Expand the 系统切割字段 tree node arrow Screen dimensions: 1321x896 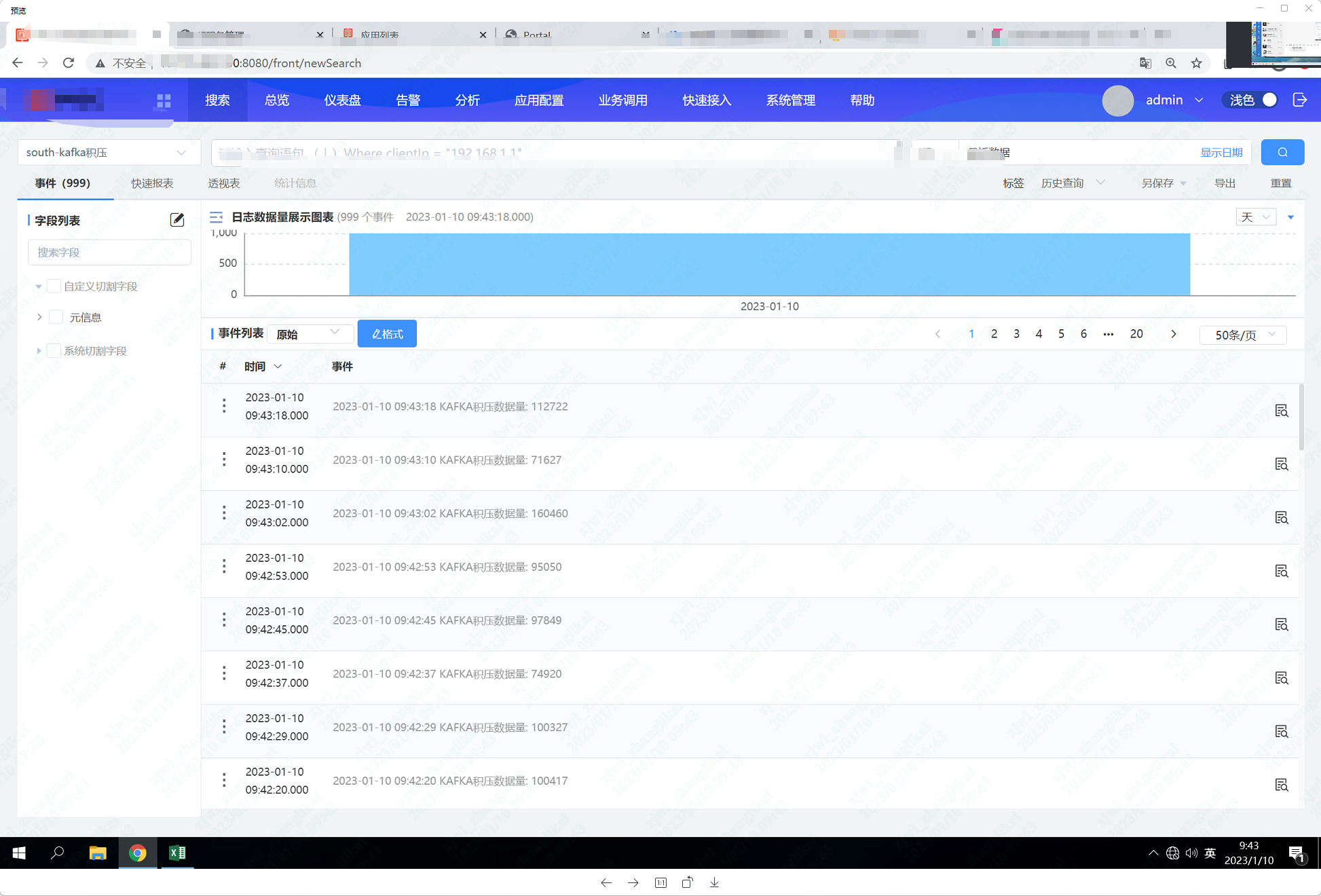coord(39,351)
